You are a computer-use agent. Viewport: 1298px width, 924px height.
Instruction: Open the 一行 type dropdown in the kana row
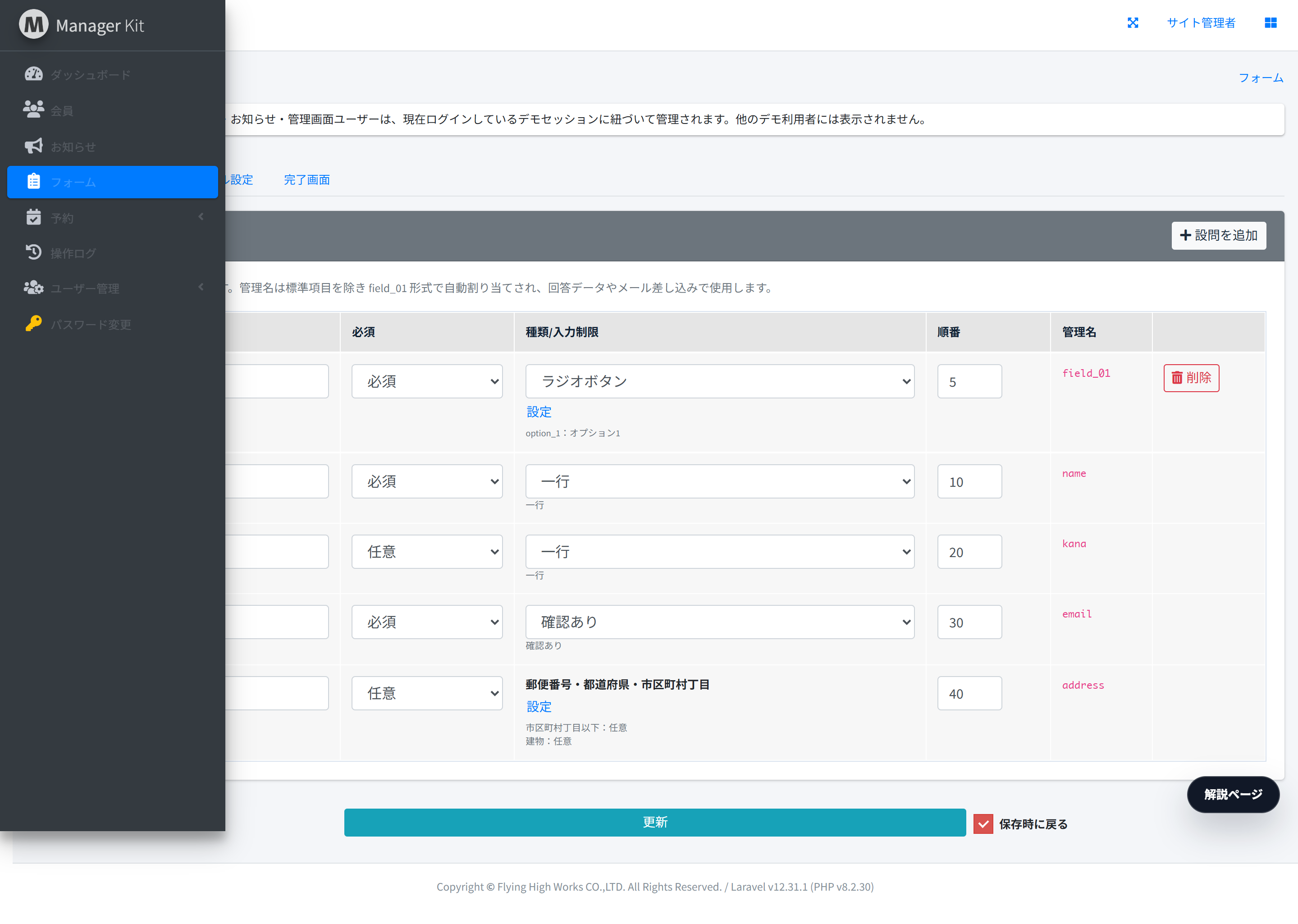719,552
